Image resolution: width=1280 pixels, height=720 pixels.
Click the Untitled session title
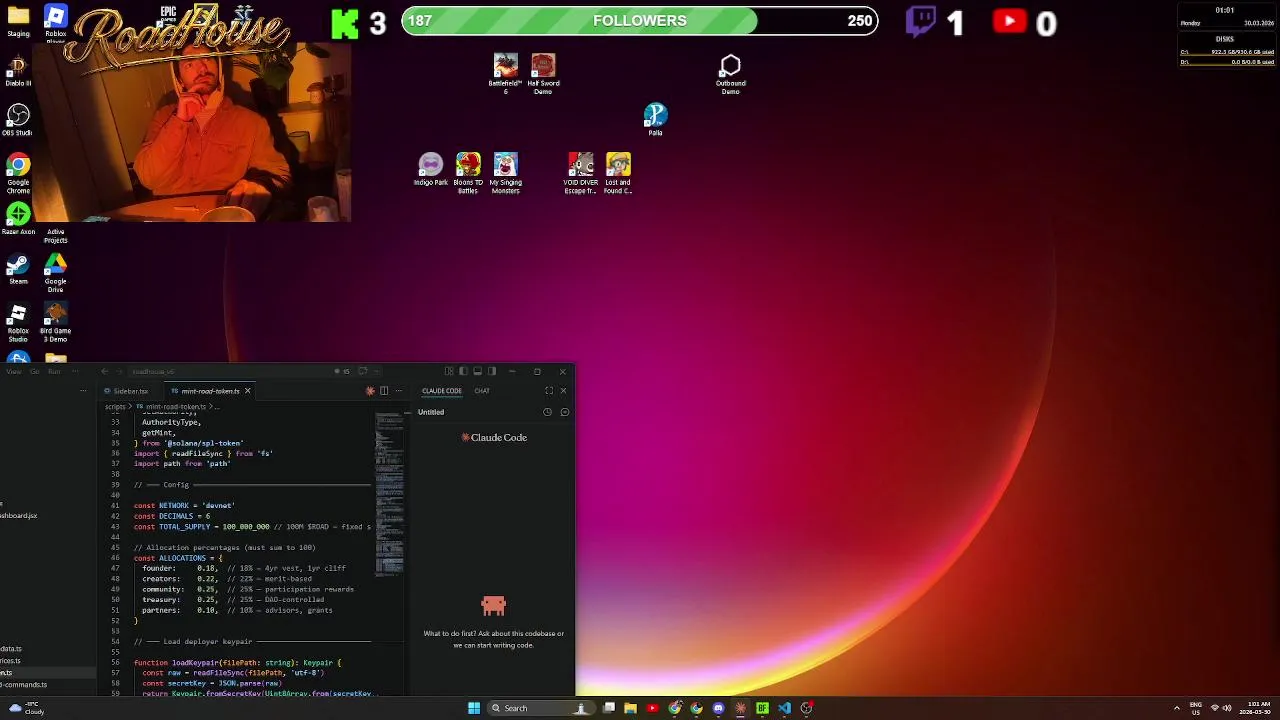pos(431,412)
